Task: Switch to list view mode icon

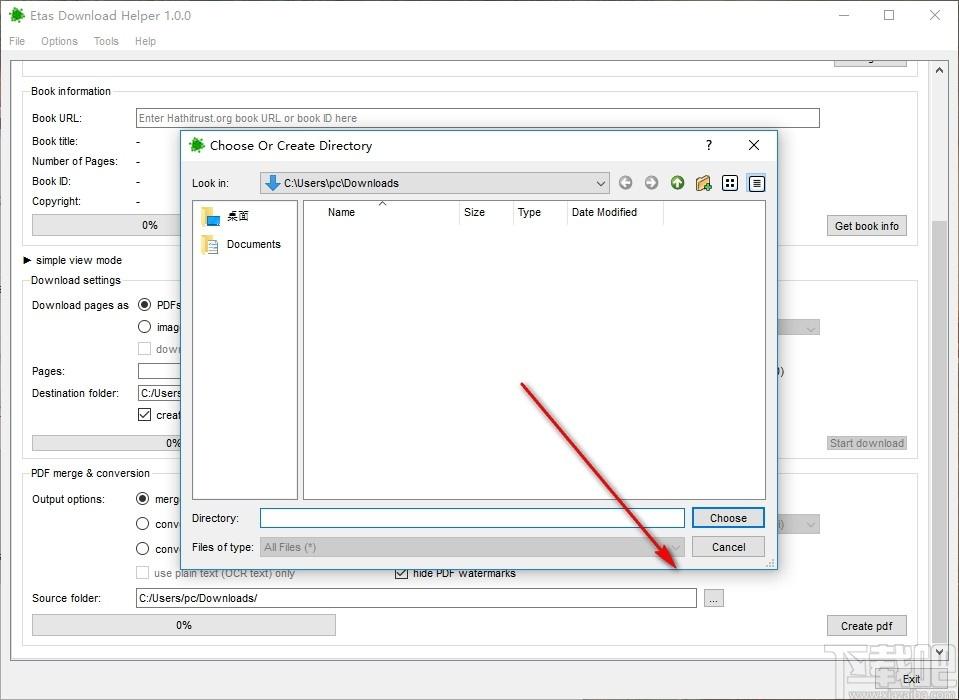Action: pos(730,183)
